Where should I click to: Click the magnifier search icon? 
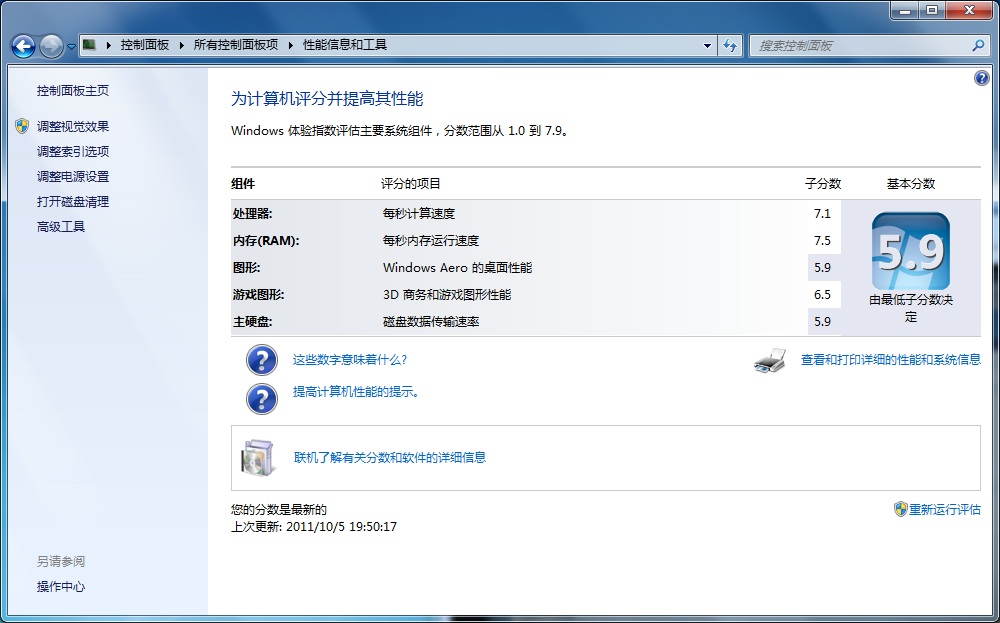(x=978, y=45)
